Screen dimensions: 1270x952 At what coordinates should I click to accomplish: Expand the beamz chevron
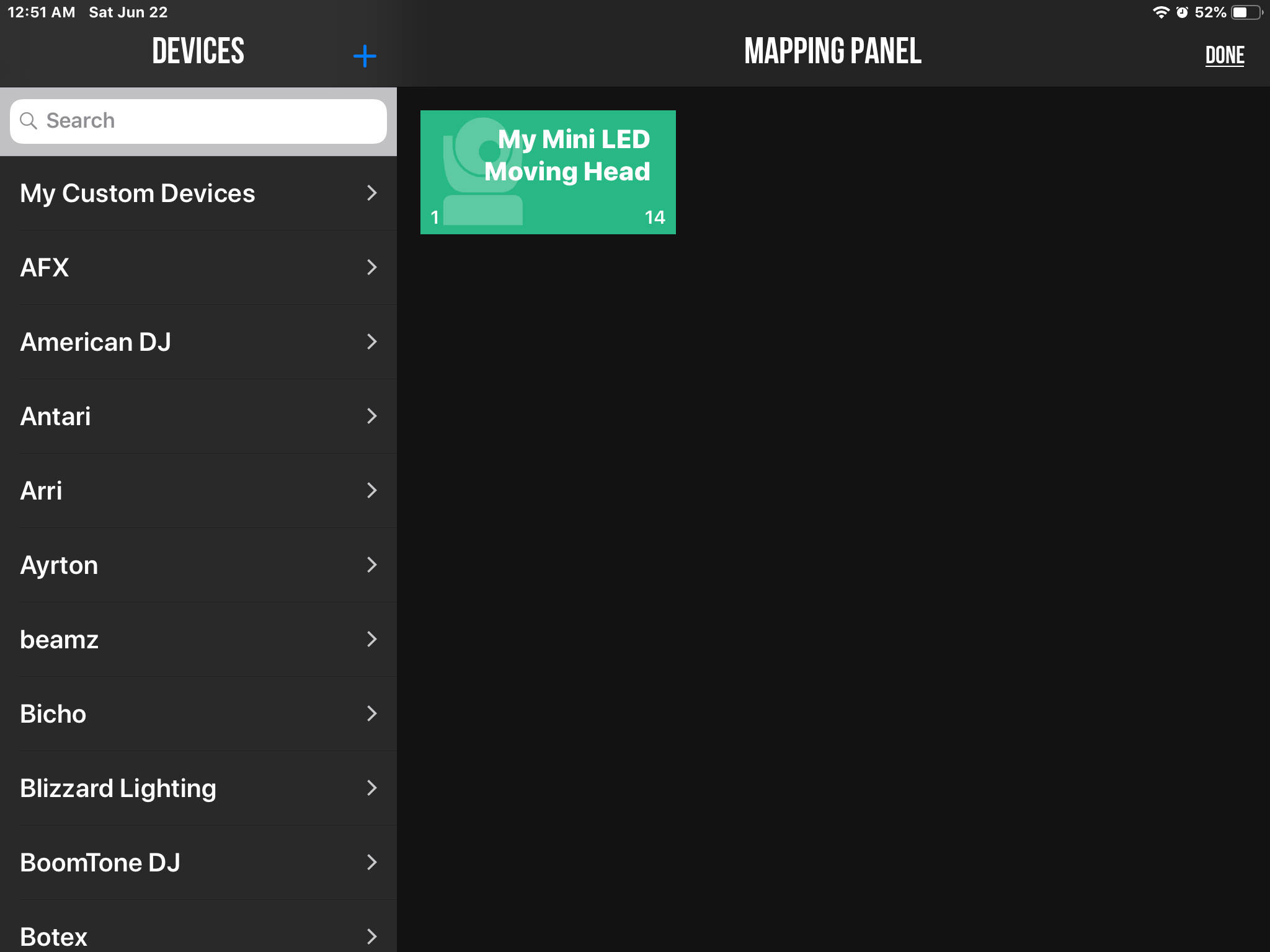[371, 639]
